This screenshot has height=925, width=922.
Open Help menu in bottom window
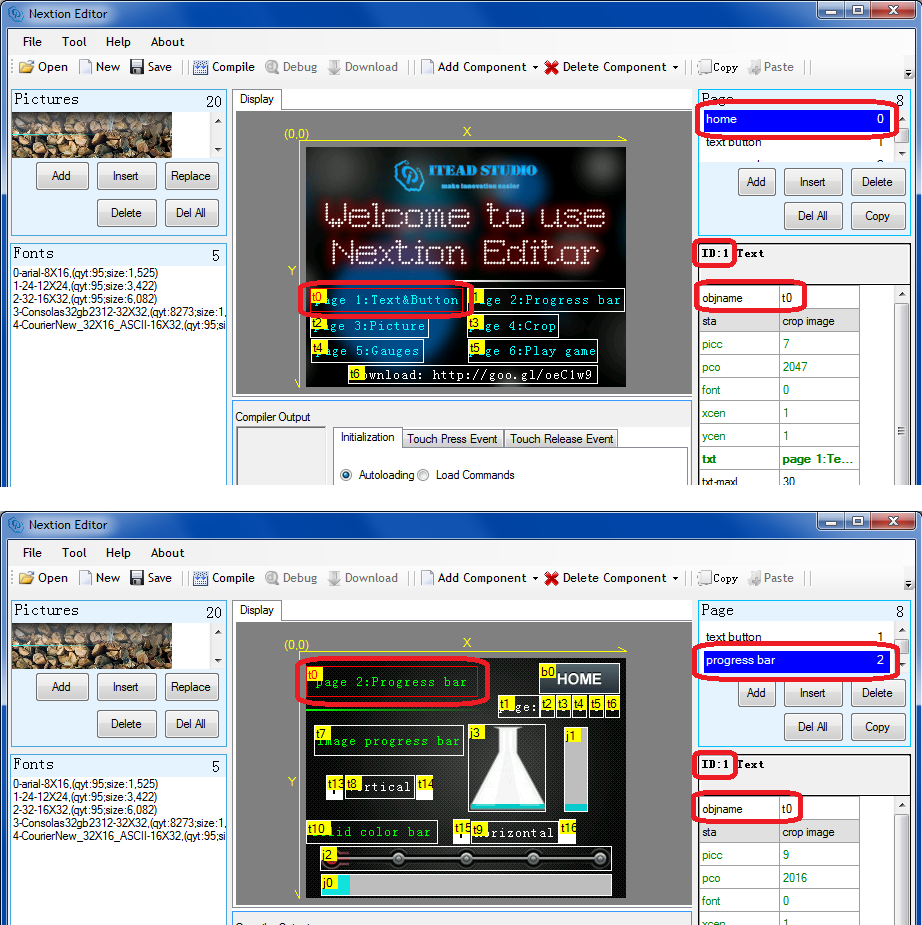[x=118, y=553]
